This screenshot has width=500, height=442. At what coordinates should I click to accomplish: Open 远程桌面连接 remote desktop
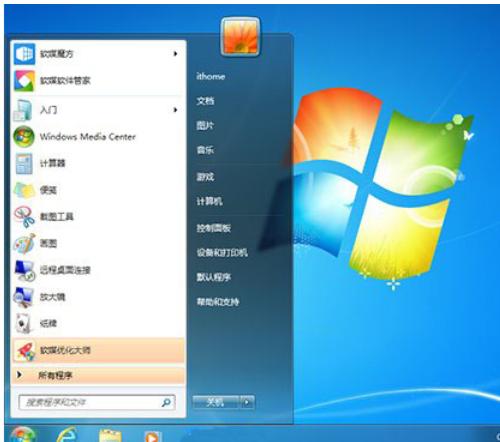[98, 270]
